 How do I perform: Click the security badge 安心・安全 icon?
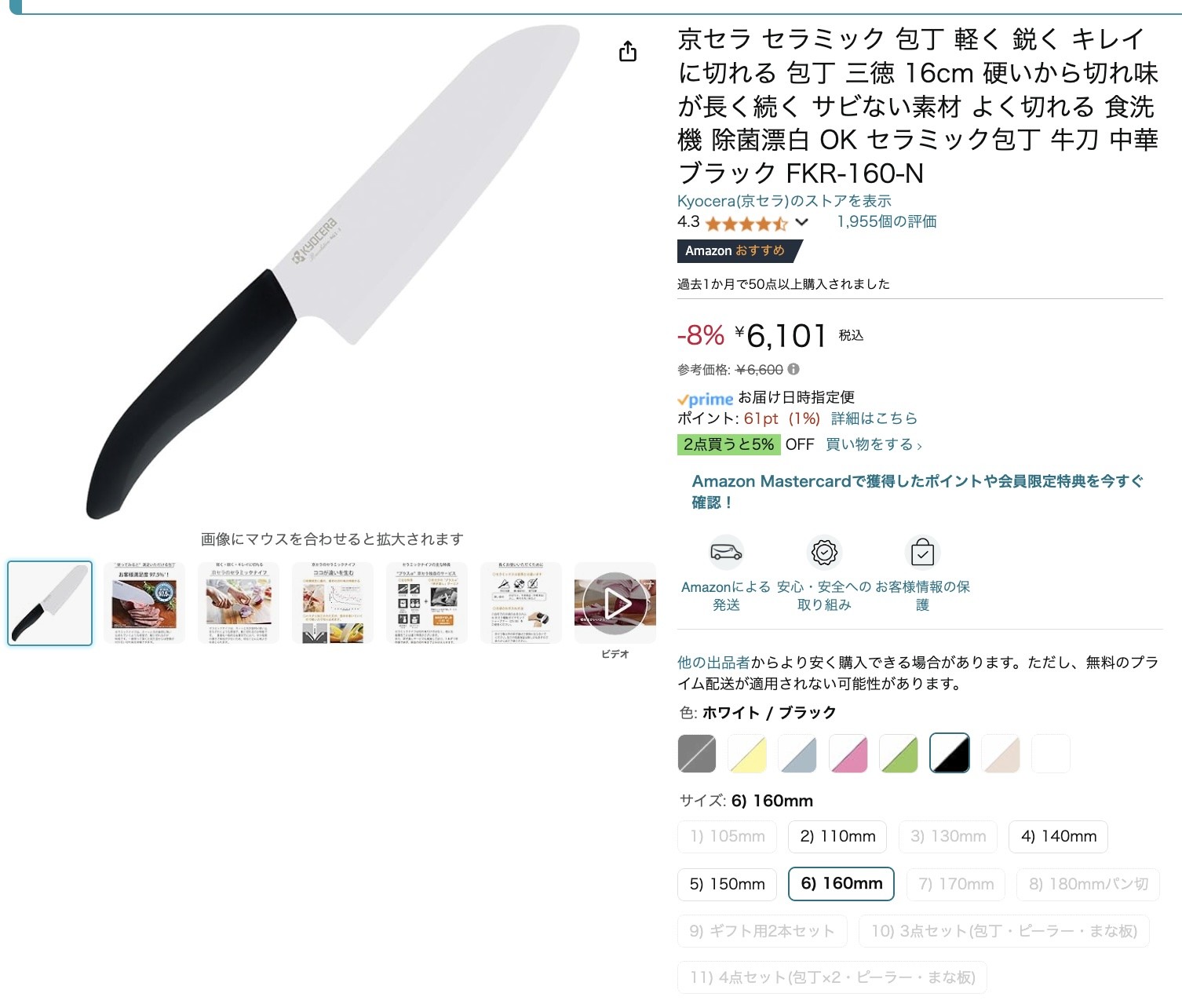[824, 552]
